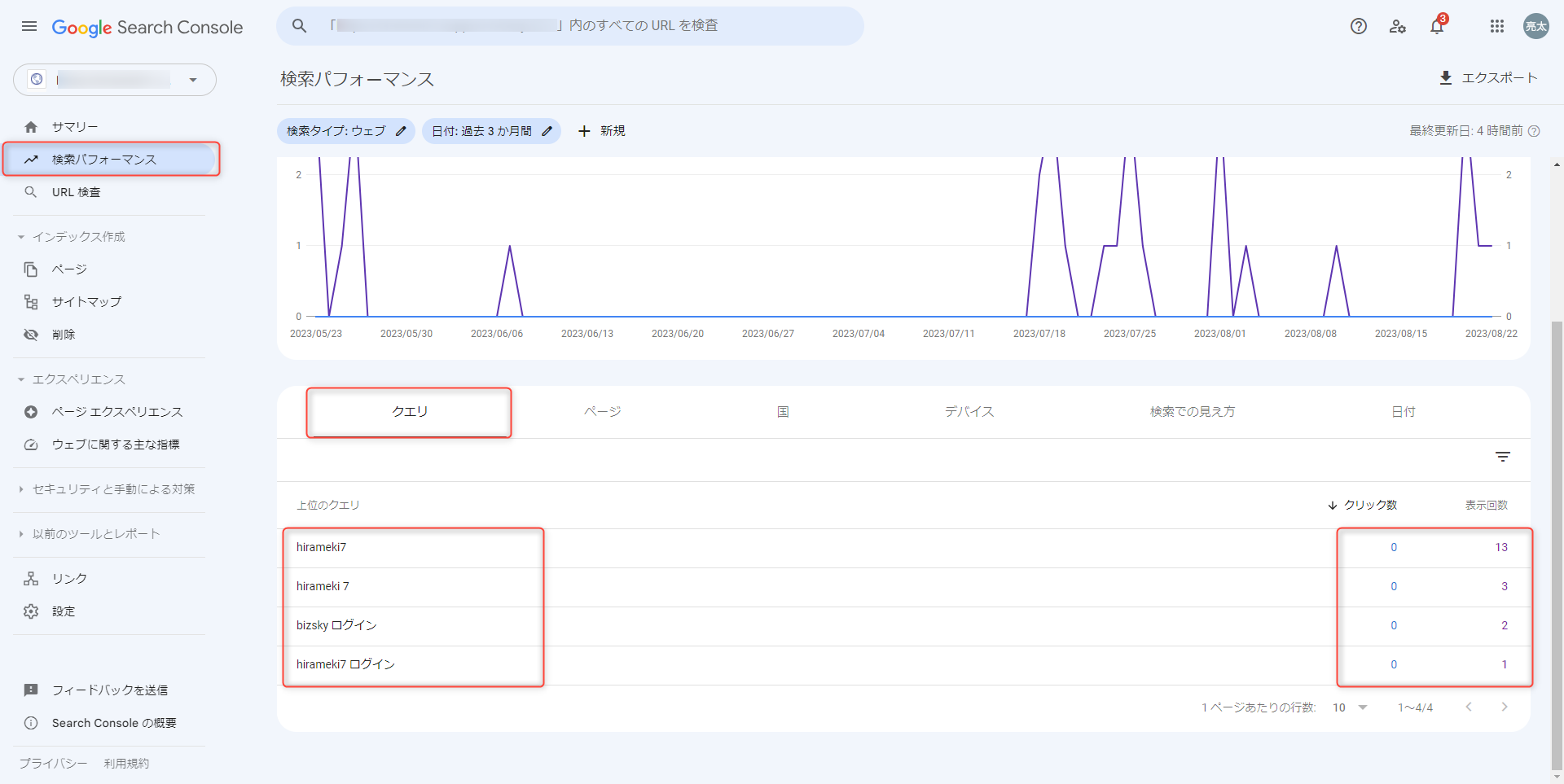Click the links network icon
Screen dimensions: 1564x784
tap(31, 579)
